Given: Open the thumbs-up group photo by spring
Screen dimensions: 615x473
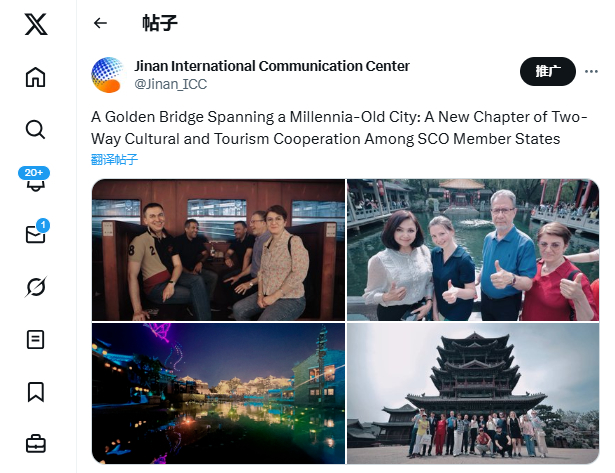Looking at the screenshot, I should pyautogui.click(x=473, y=250).
